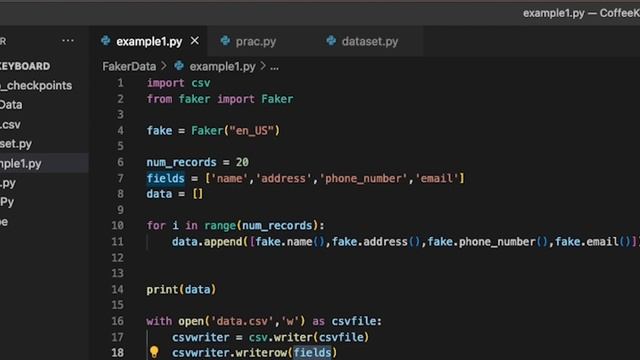Open the .csv file in explorer
Viewport: 640px width, 360px height.
click(10, 124)
